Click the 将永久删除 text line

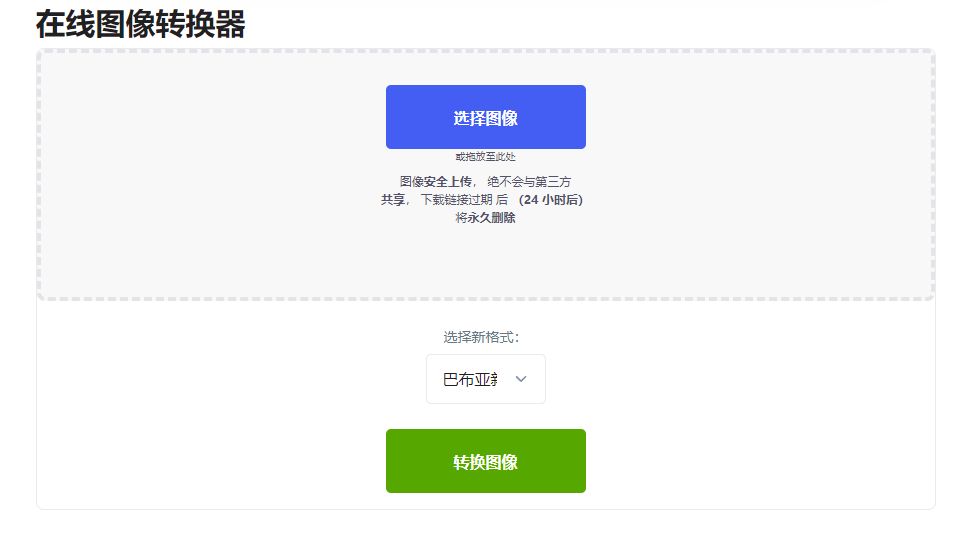click(486, 218)
